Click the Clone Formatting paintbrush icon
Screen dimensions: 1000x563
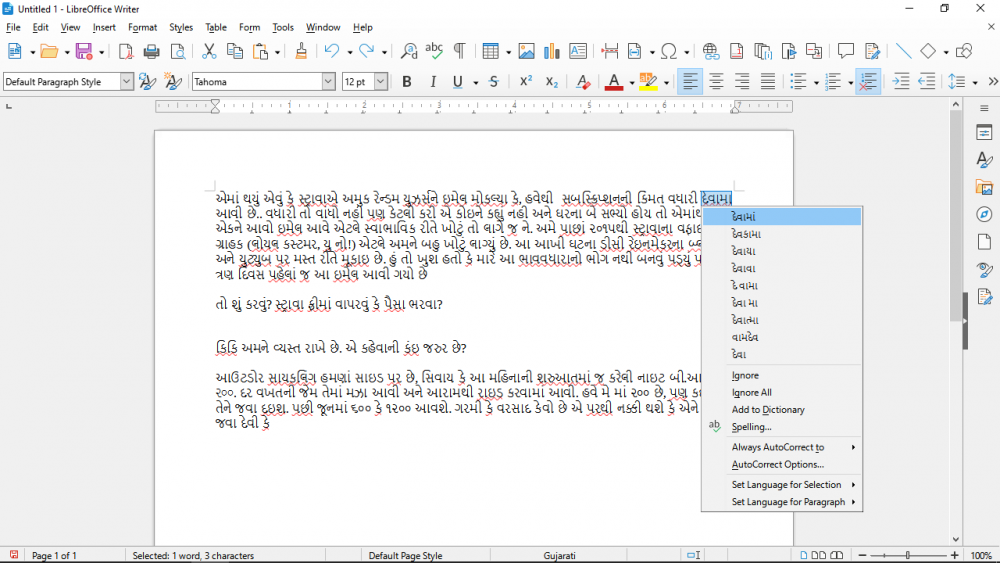coord(301,51)
